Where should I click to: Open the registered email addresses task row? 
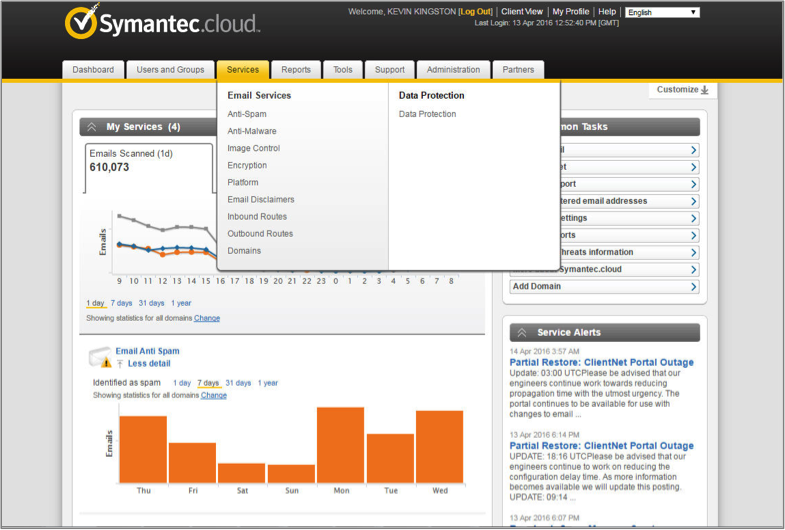point(629,201)
